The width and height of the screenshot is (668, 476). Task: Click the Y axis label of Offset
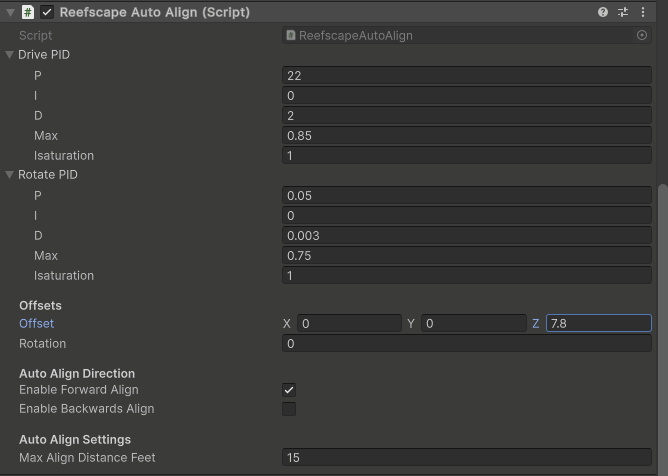[411, 323]
